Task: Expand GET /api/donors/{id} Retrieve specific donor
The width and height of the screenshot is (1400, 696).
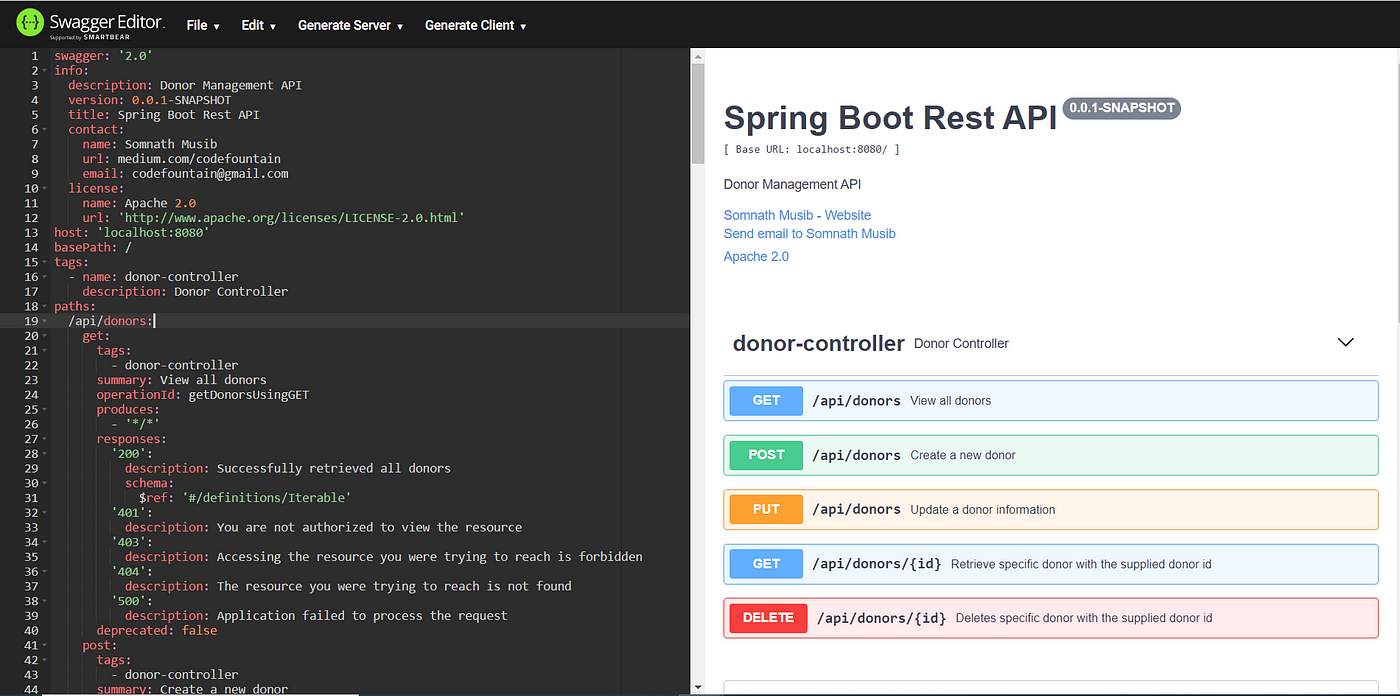Action: click(1050, 563)
